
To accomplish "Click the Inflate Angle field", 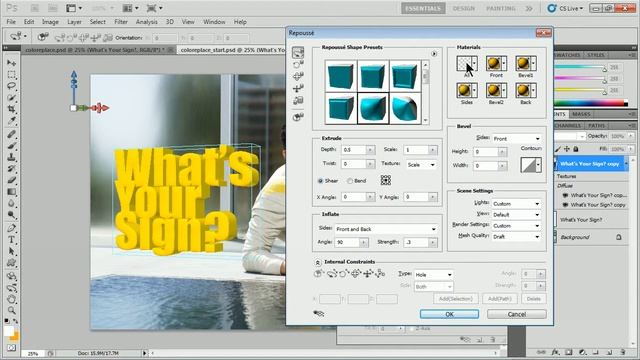I will [x=347, y=242].
